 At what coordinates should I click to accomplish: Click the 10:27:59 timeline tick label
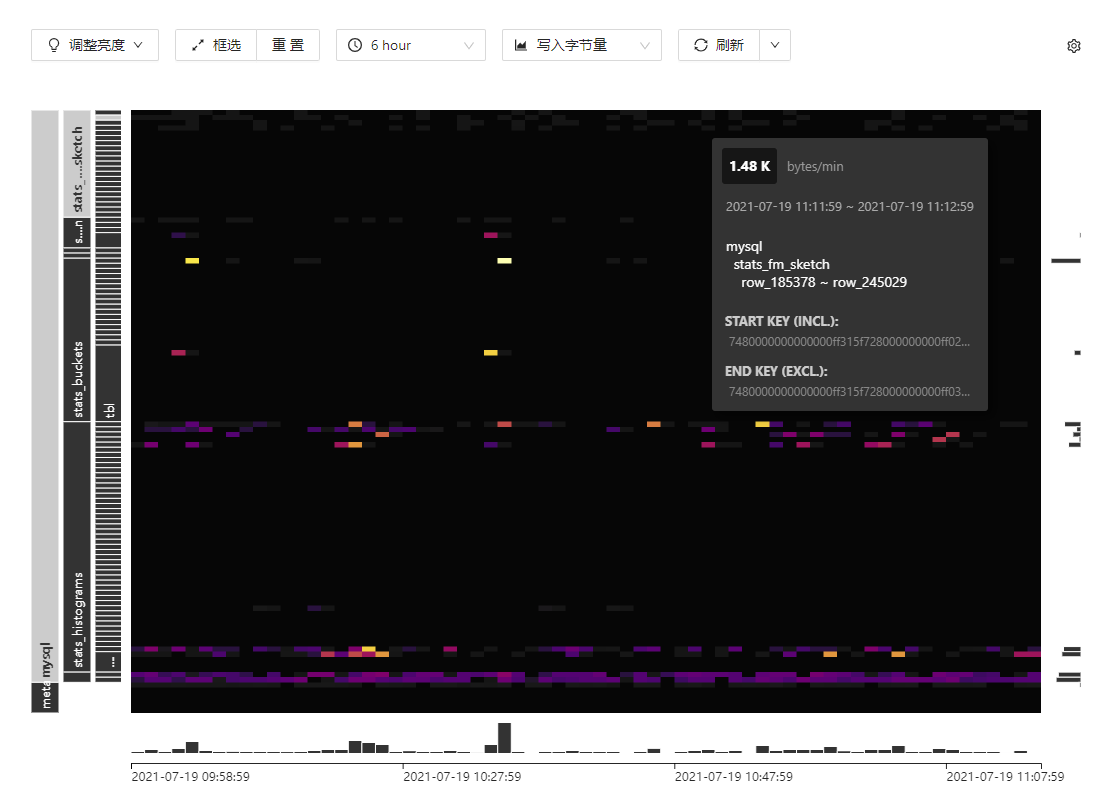click(461, 776)
